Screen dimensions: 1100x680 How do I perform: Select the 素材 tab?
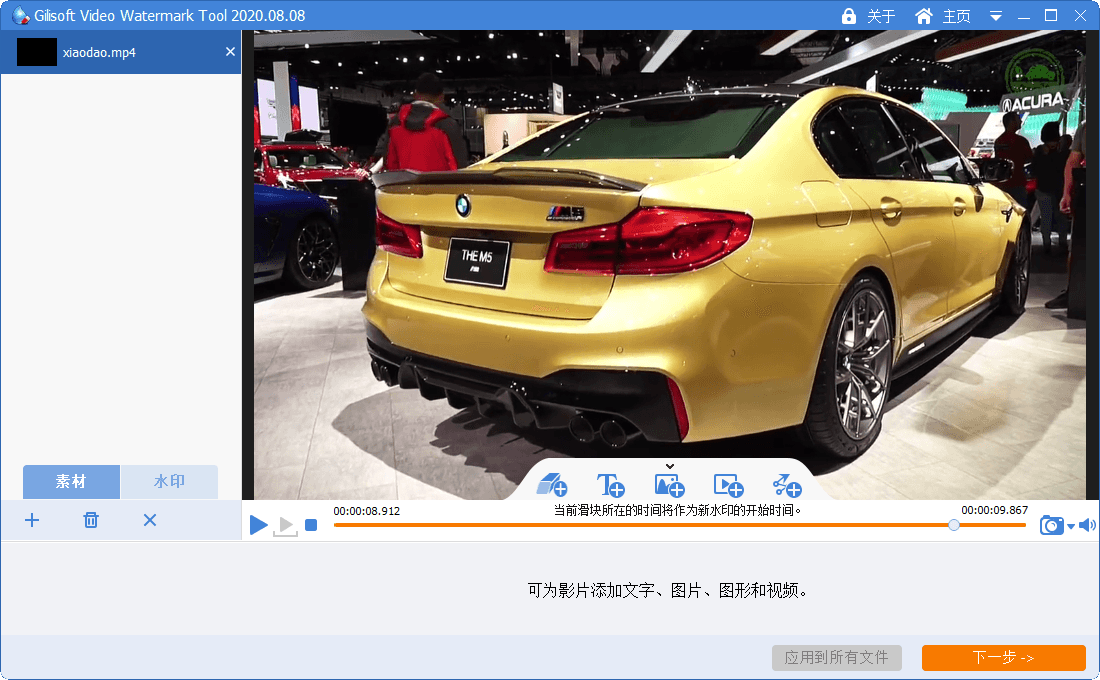[71, 482]
